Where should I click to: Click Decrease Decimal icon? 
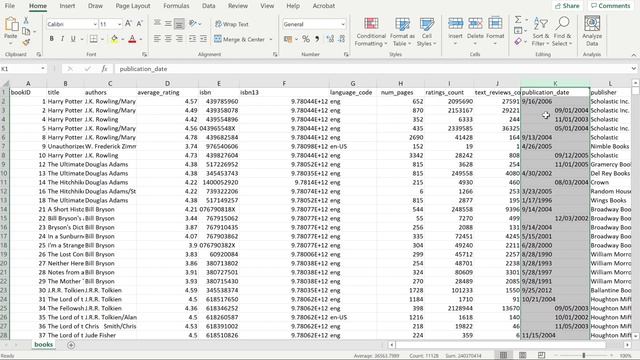point(342,39)
